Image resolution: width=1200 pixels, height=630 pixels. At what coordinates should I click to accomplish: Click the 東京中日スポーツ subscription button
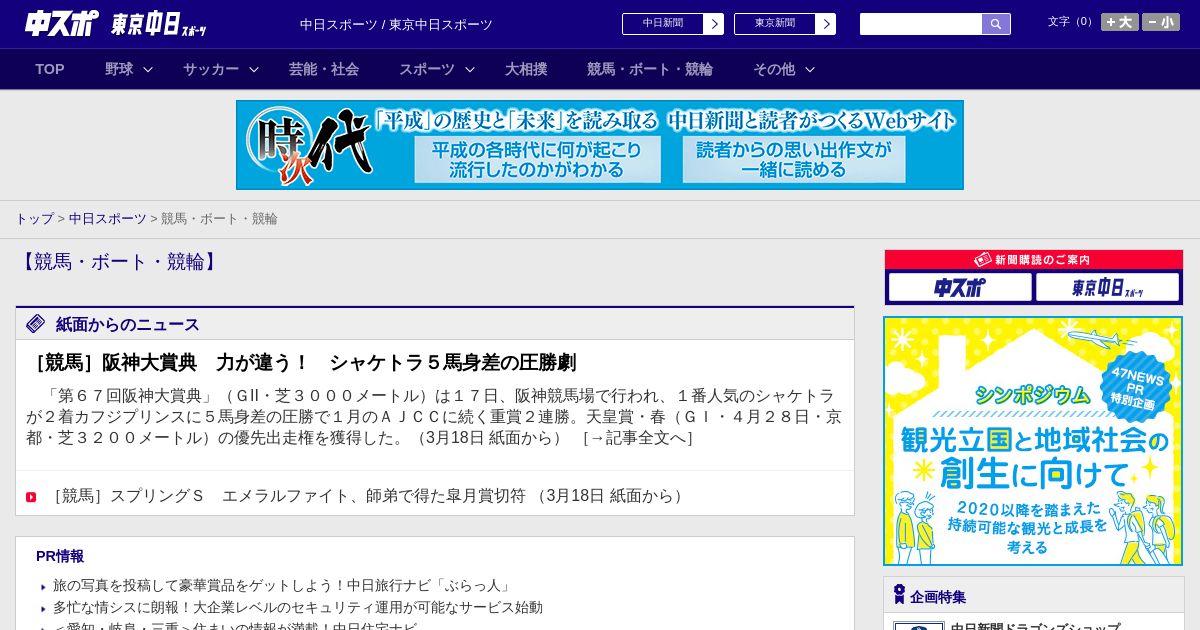tap(1108, 288)
